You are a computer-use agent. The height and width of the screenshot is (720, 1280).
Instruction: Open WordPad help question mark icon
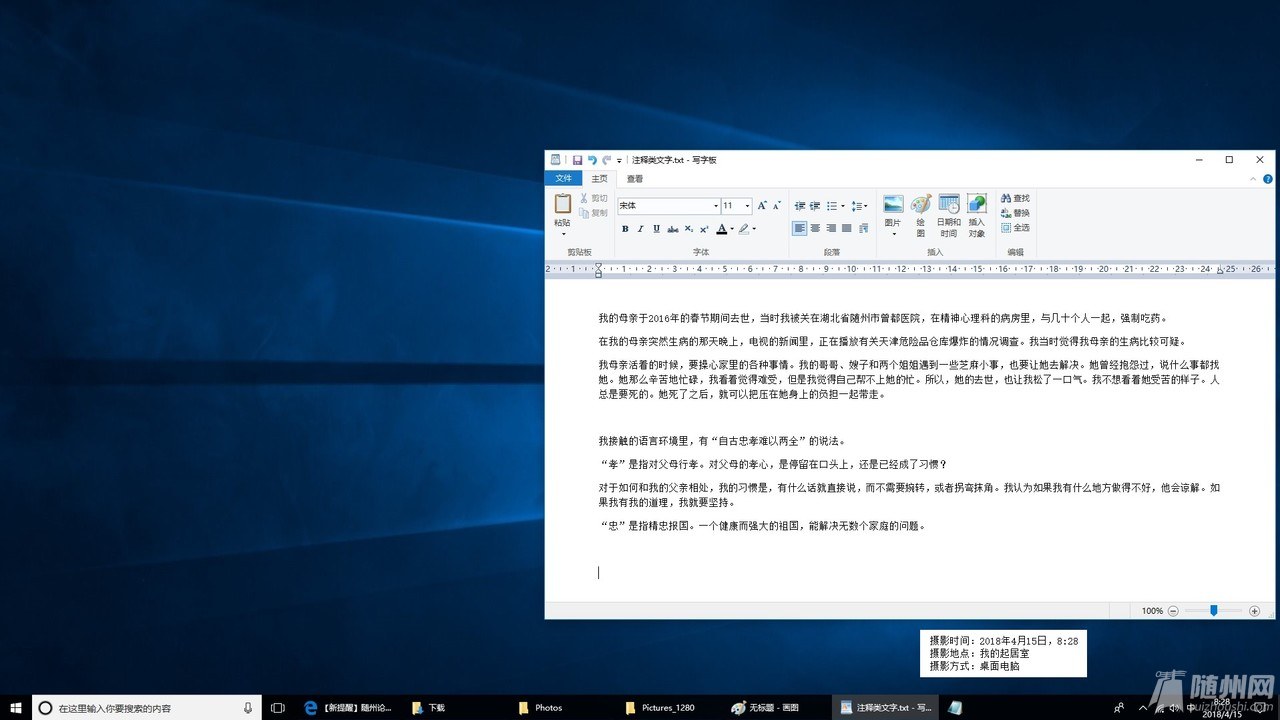point(1268,179)
